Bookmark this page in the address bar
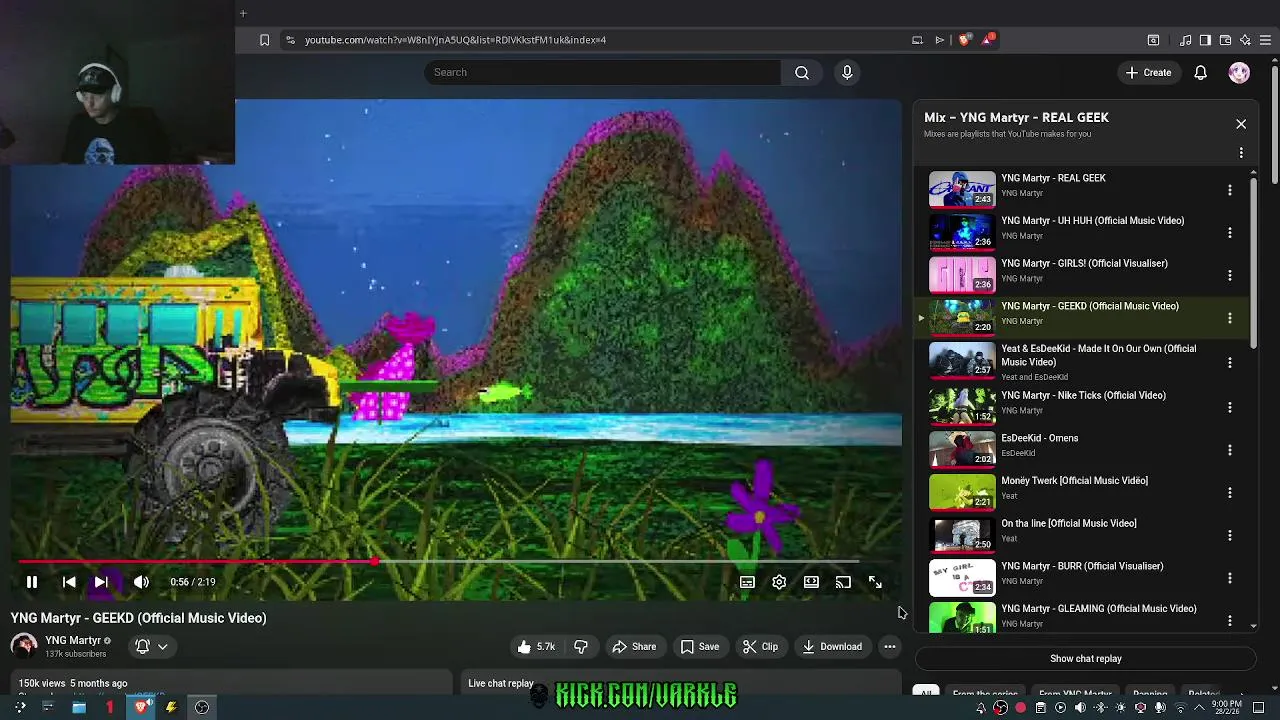 [264, 40]
